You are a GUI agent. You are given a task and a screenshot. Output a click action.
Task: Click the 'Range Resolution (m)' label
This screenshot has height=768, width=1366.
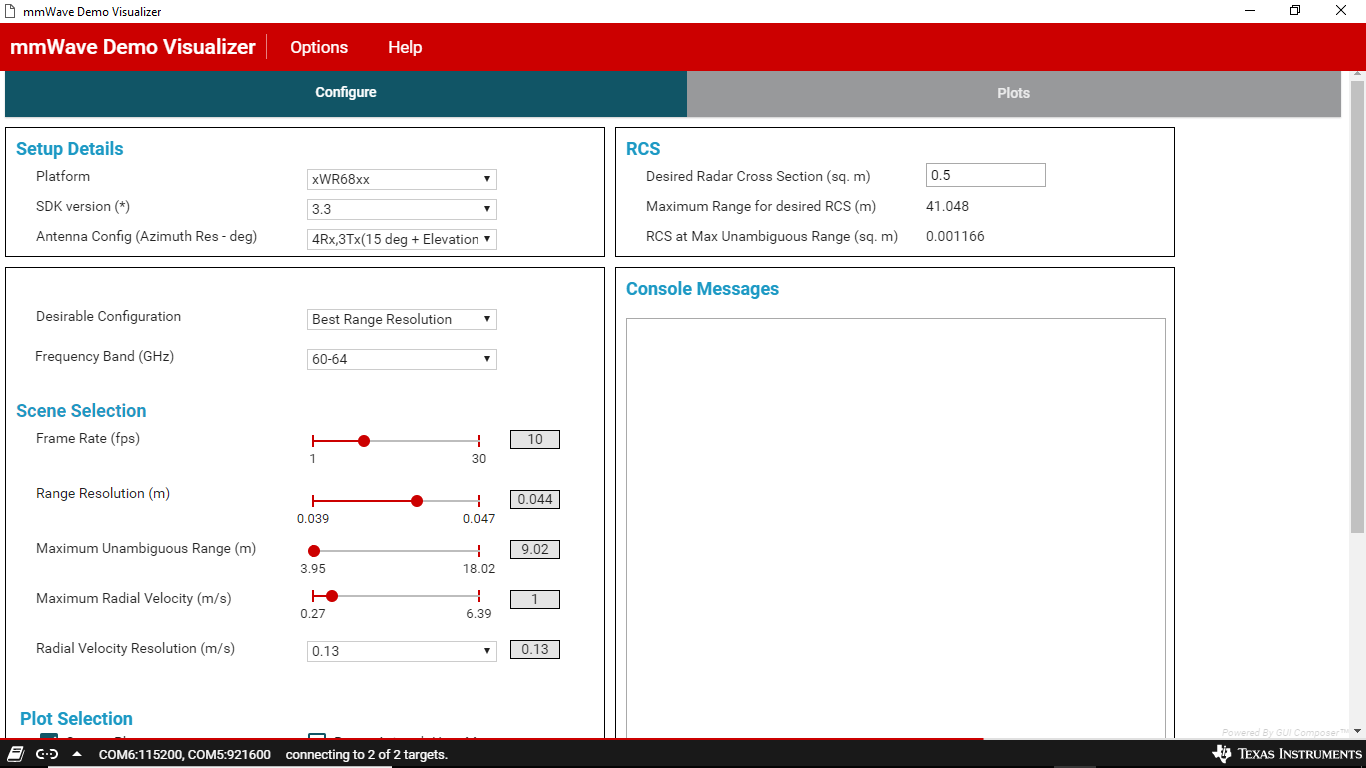coord(103,493)
